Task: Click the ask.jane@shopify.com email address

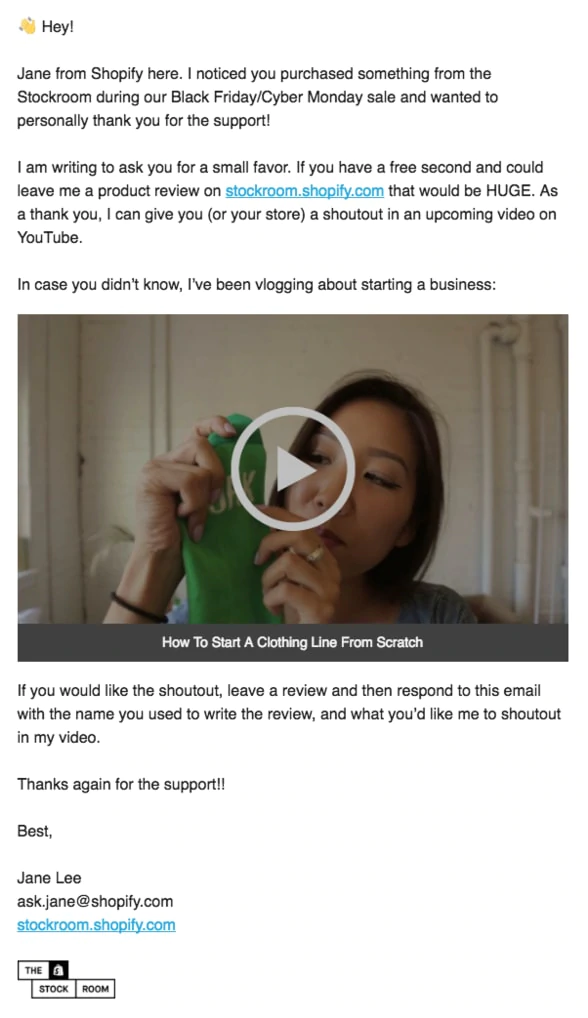Action: coord(95,901)
